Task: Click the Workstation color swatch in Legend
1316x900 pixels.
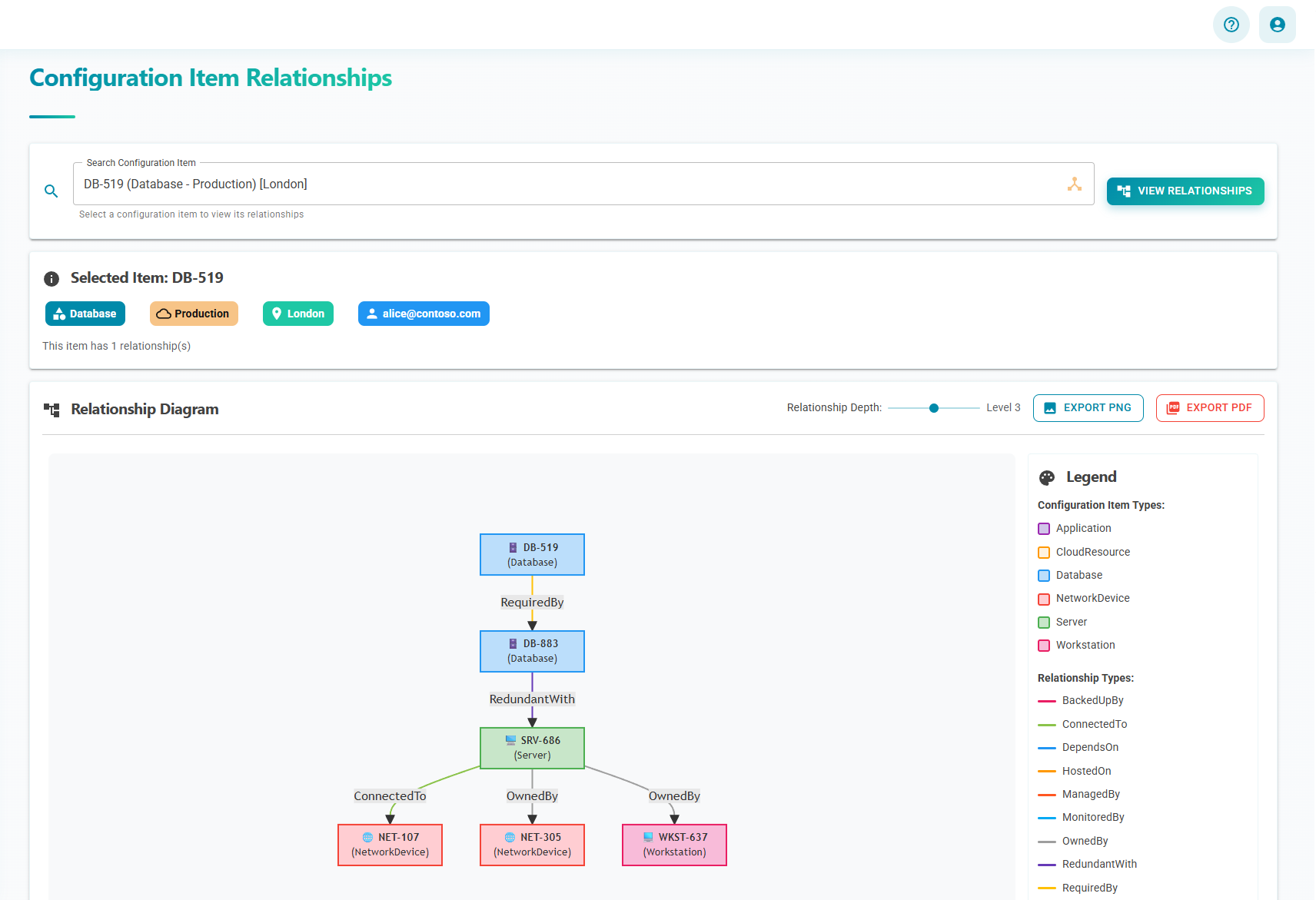Action: (x=1043, y=645)
